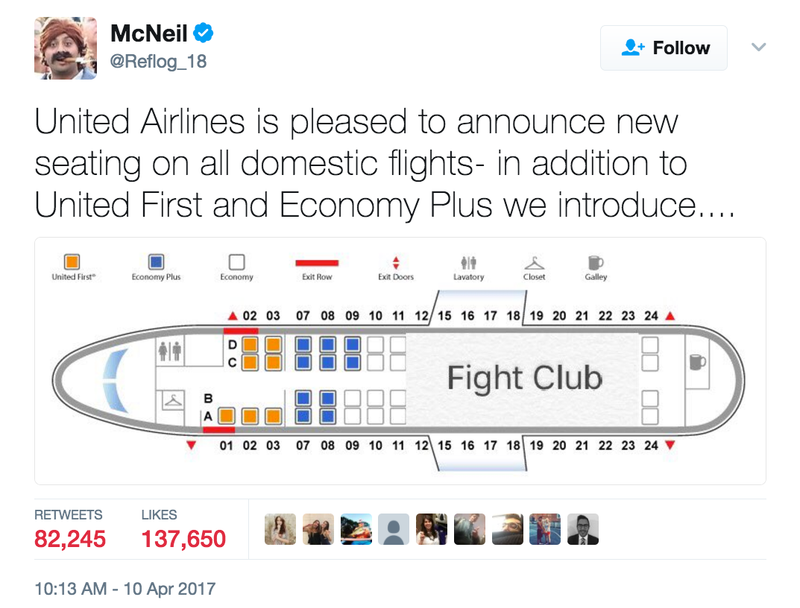Click the blue verified badge icon
Screen dimensions: 800x608
pos(203,34)
